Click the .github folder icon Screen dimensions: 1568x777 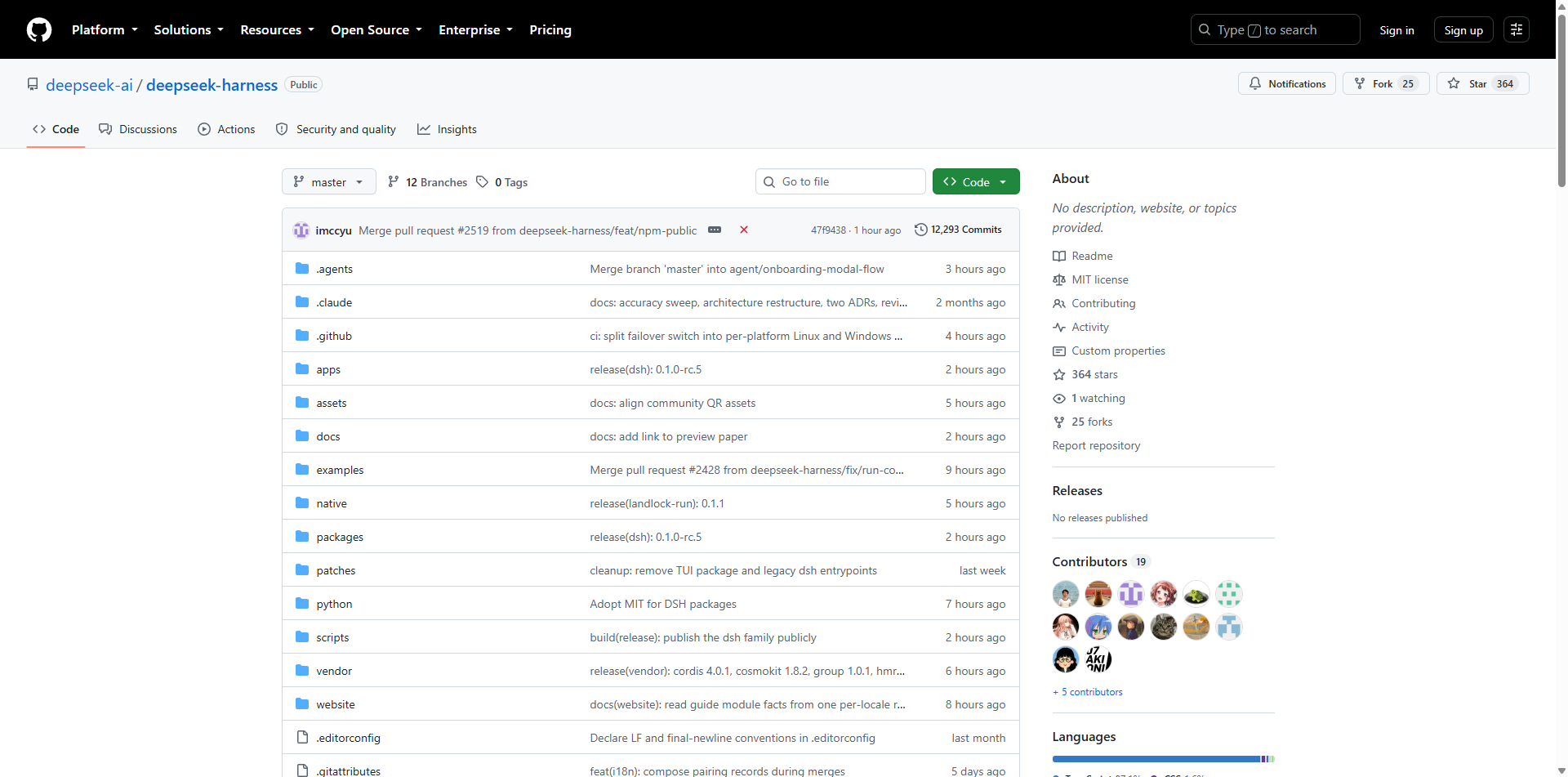tap(302, 335)
